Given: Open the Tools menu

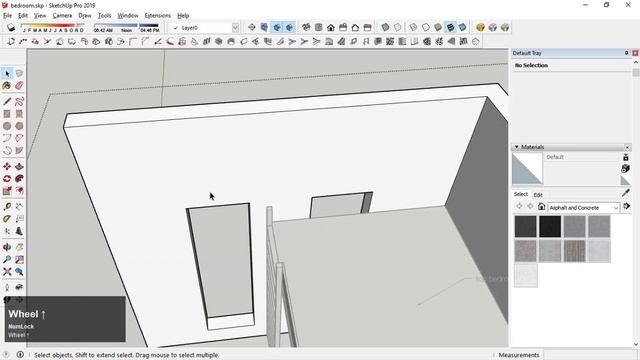Looking at the screenshot, I should [104, 16].
